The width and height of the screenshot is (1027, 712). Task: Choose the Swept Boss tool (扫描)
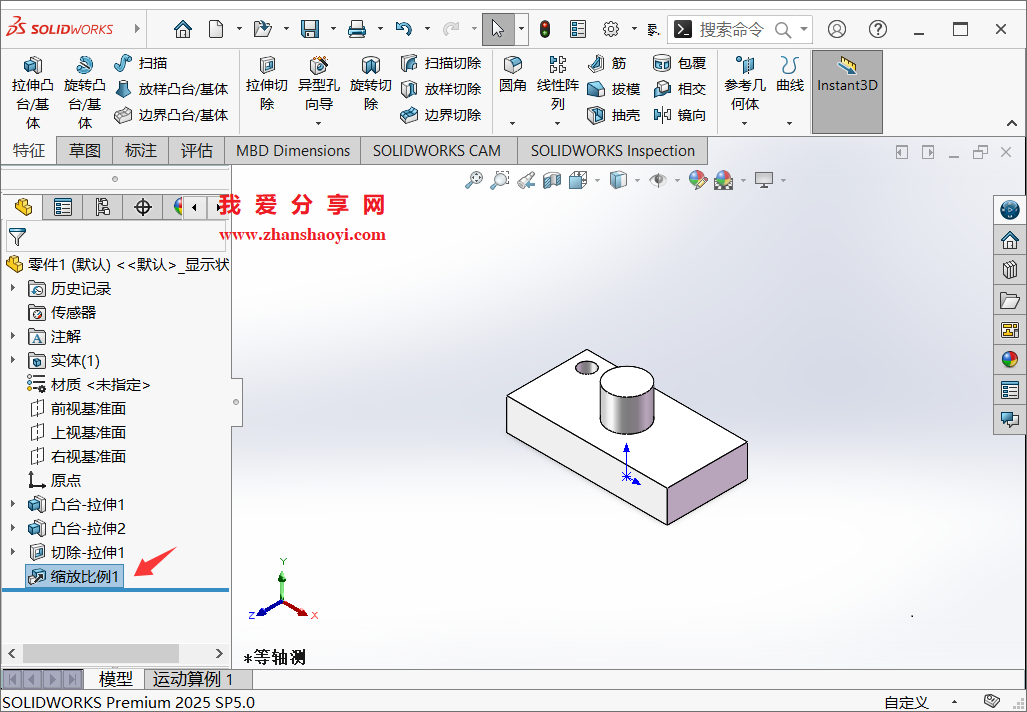coord(141,63)
